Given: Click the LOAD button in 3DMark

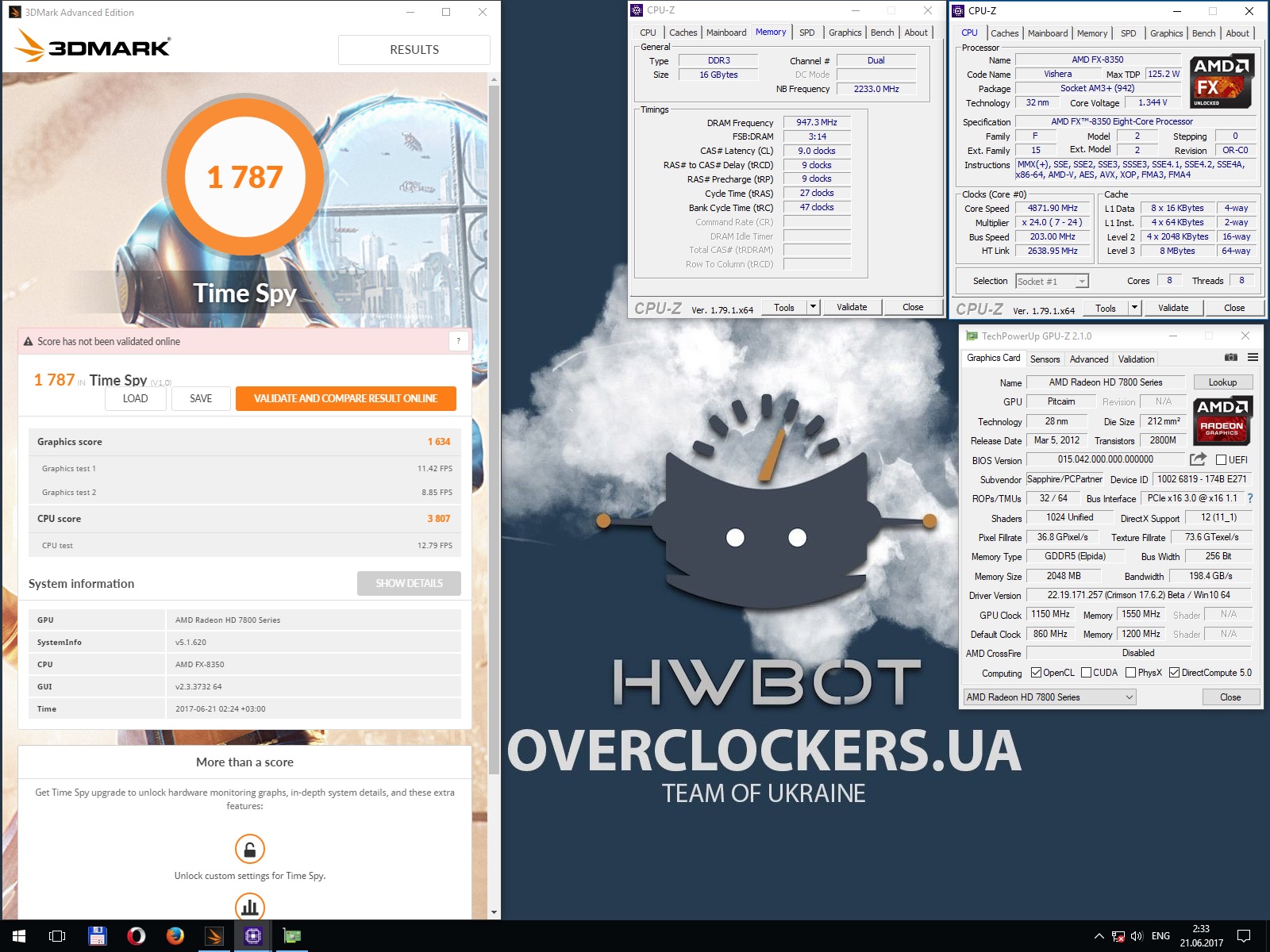Looking at the screenshot, I should click(x=135, y=398).
